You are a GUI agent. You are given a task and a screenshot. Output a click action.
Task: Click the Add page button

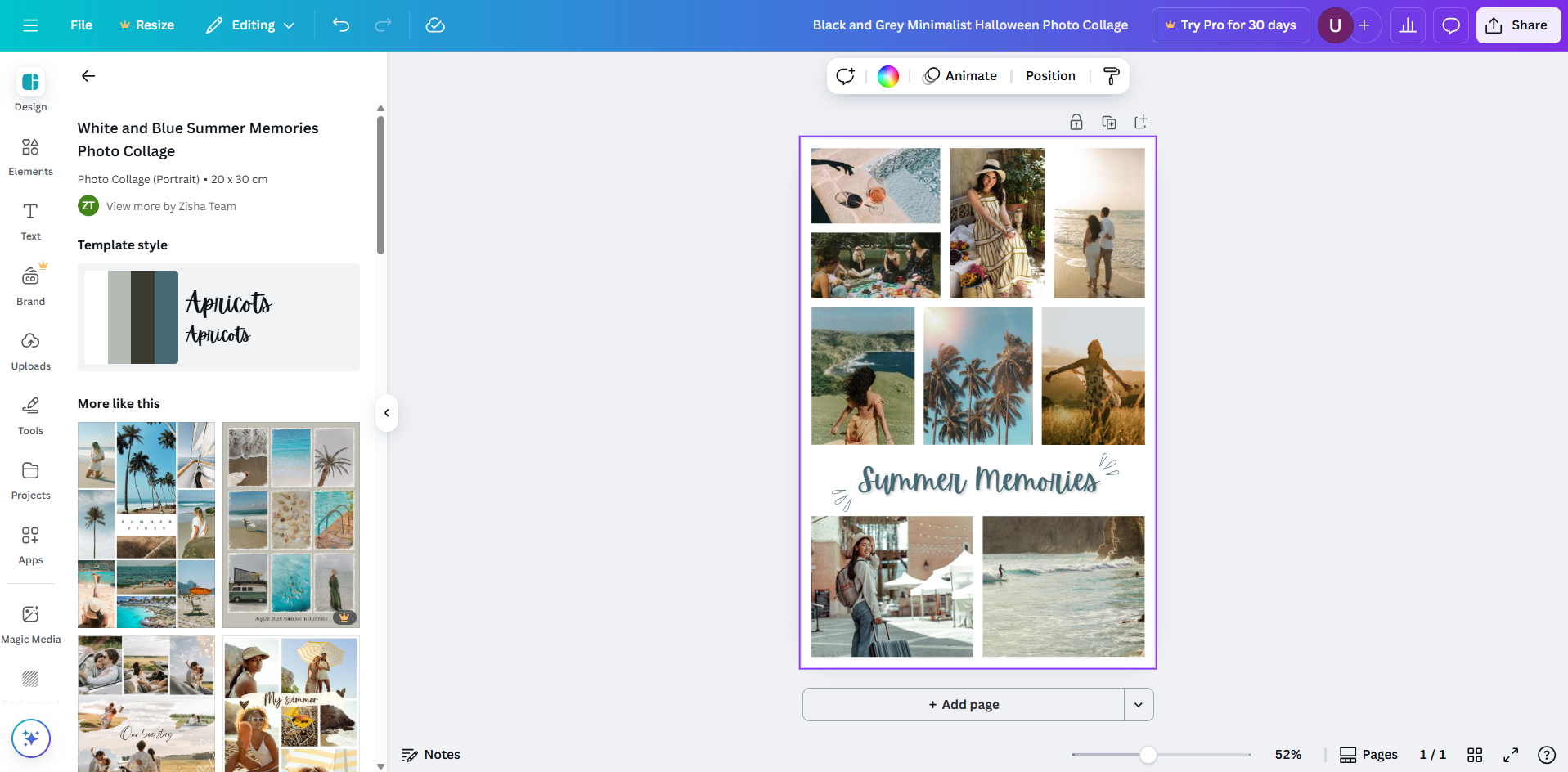964,704
